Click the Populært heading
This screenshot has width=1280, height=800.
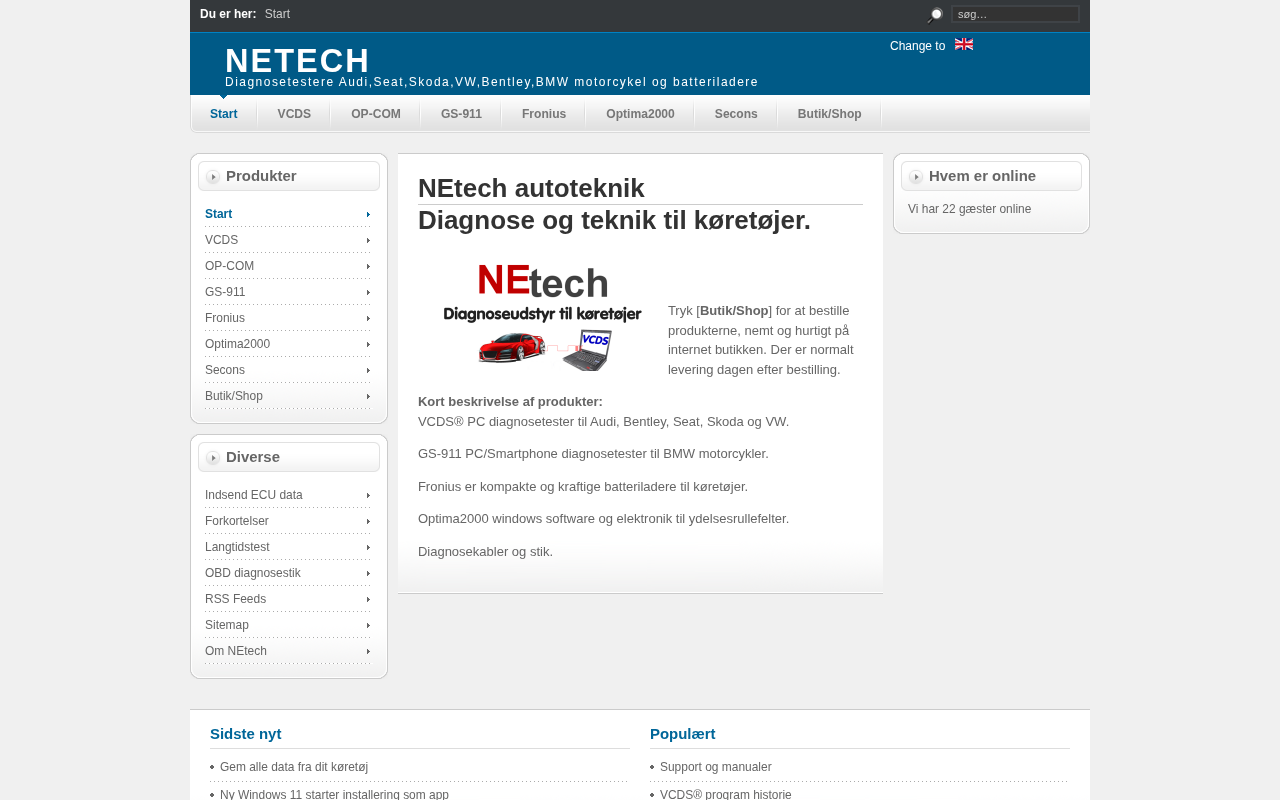point(683,733)
